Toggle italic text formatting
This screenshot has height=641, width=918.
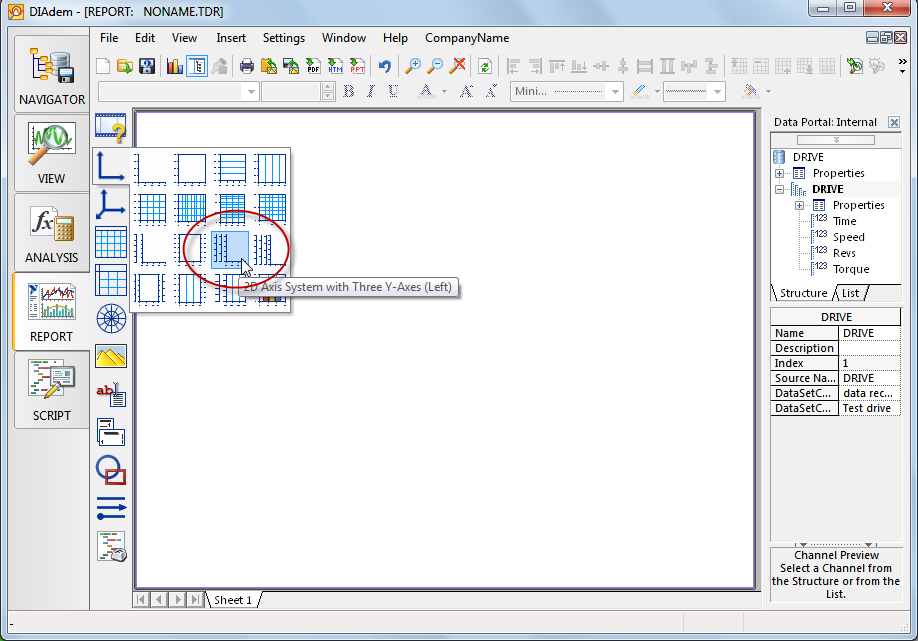[371, 91]
